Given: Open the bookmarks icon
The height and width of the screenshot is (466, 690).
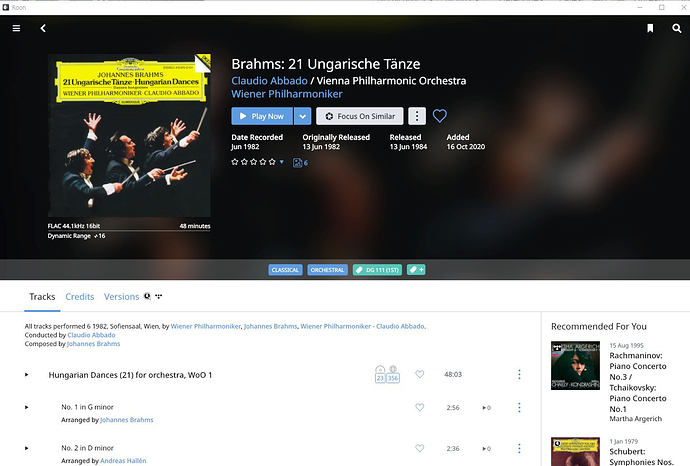Looking at the screenshot, I should pos(650,28).
